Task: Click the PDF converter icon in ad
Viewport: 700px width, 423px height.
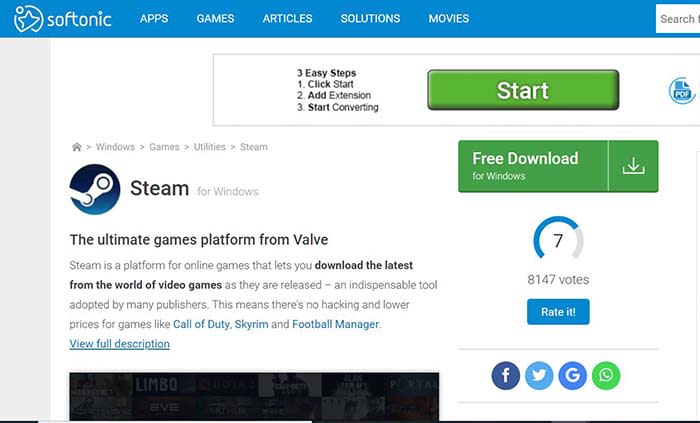Action: (x=682, y=91)
